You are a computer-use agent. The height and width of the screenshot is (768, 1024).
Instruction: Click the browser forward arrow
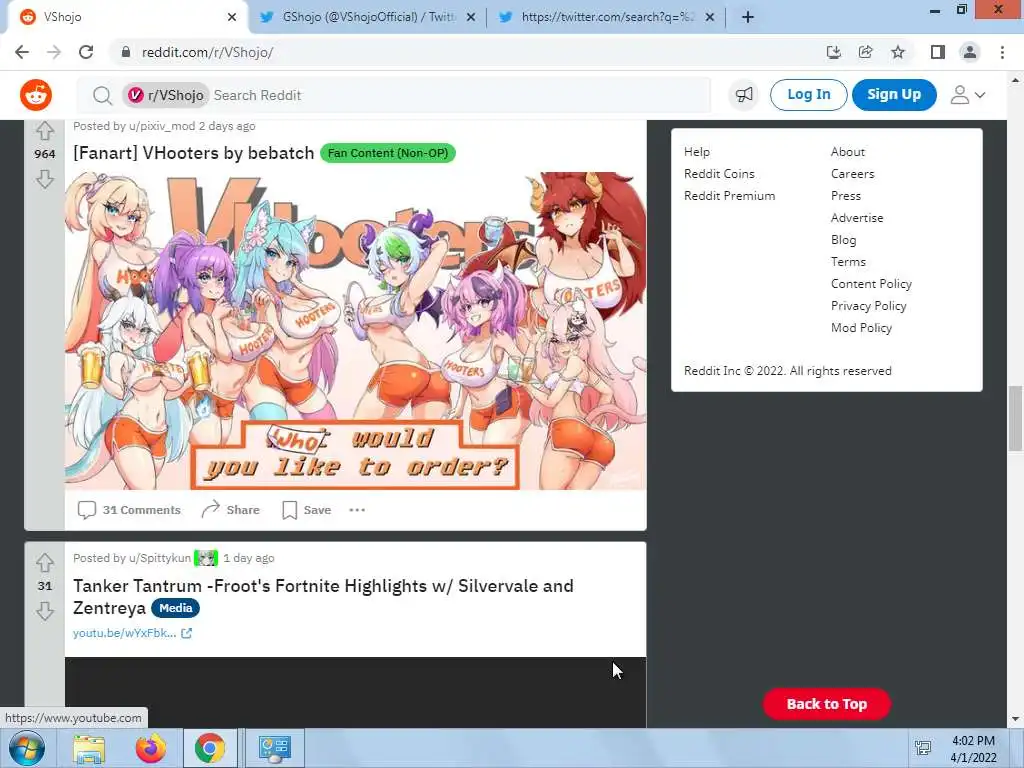(54, 52)
